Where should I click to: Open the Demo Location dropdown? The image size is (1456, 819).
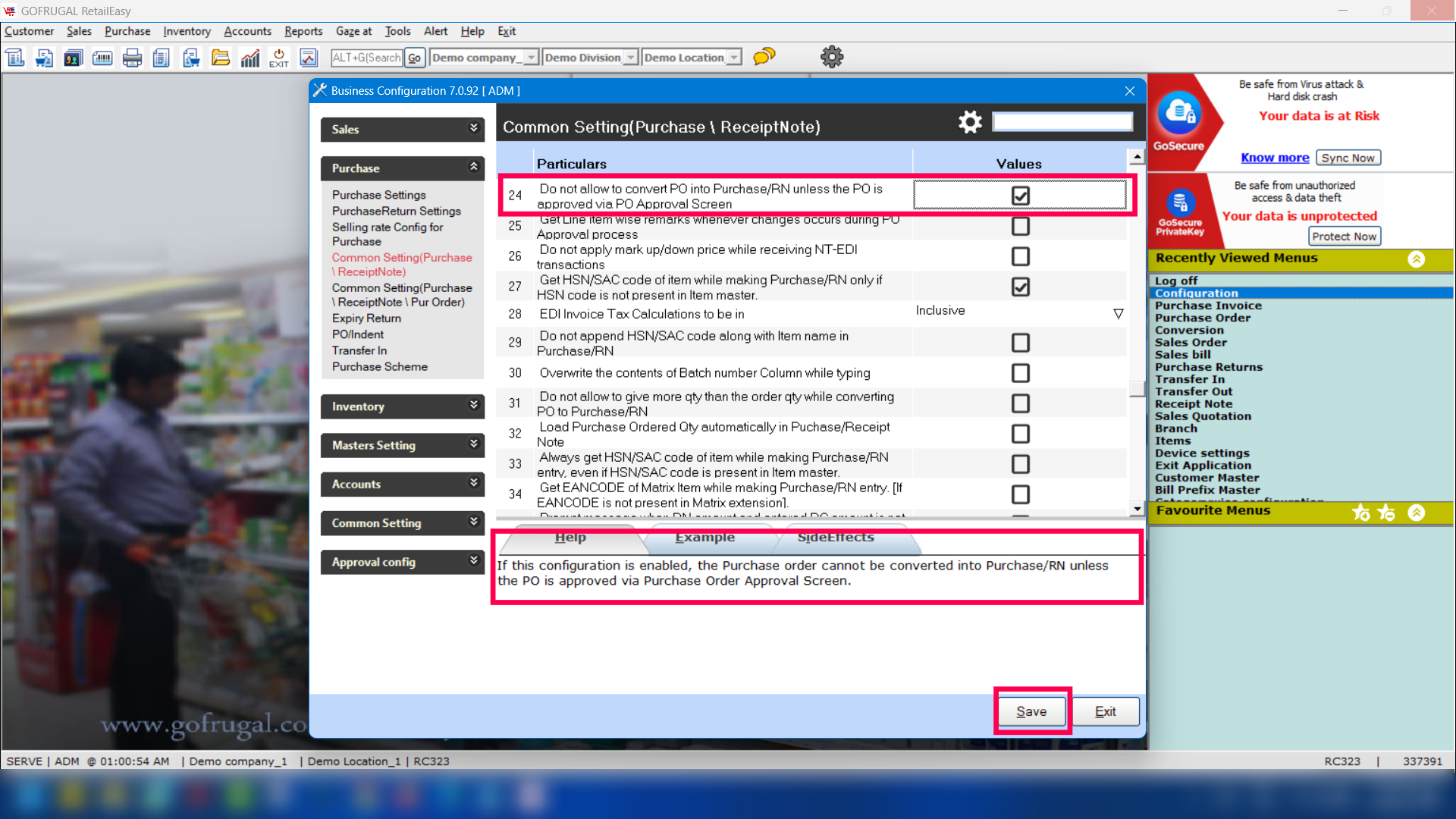pos(733,58)
